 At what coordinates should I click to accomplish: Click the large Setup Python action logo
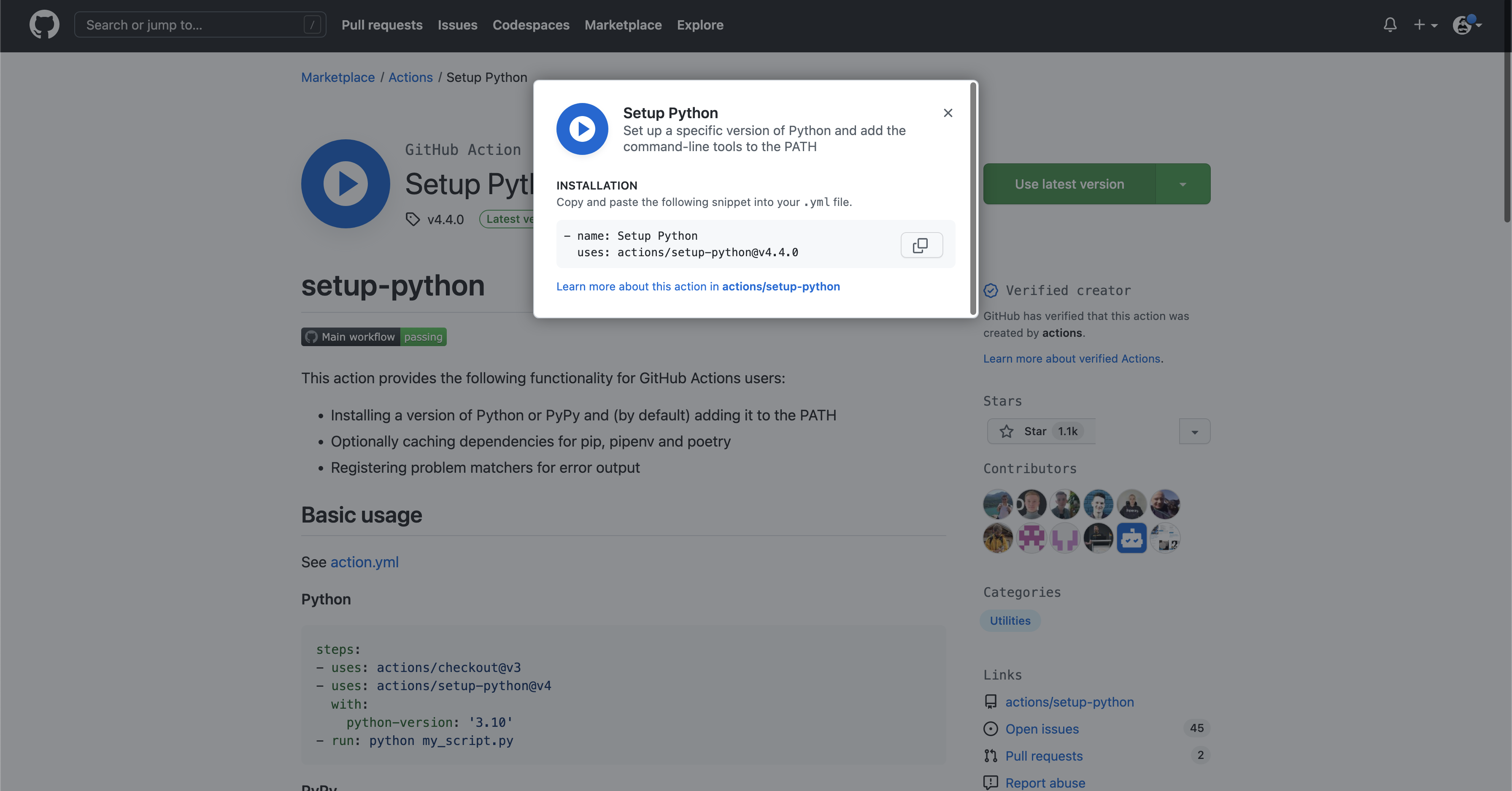pos(346,184)
